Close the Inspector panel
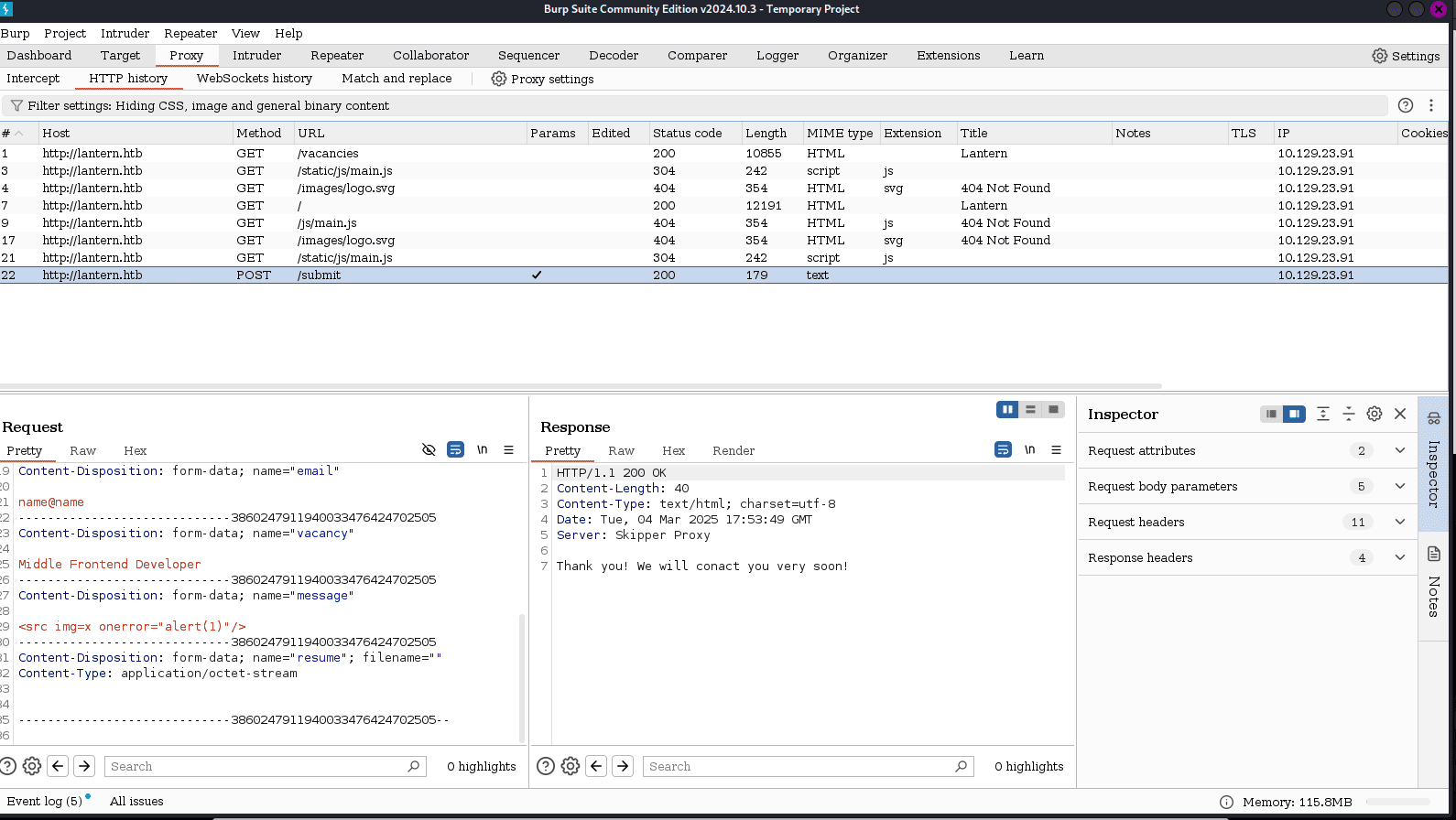1456x820 pixels. pos(1400,414)
